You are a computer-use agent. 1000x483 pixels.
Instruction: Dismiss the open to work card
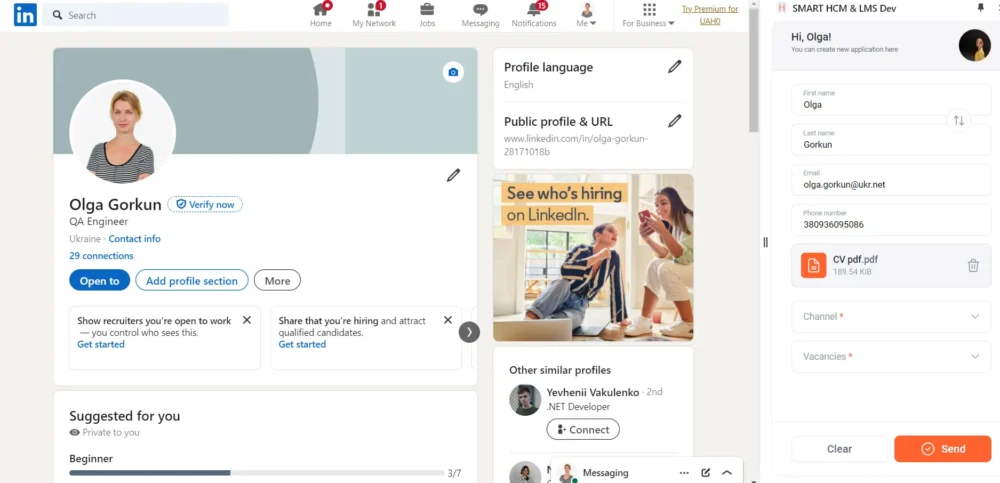(x=246, y=320)
